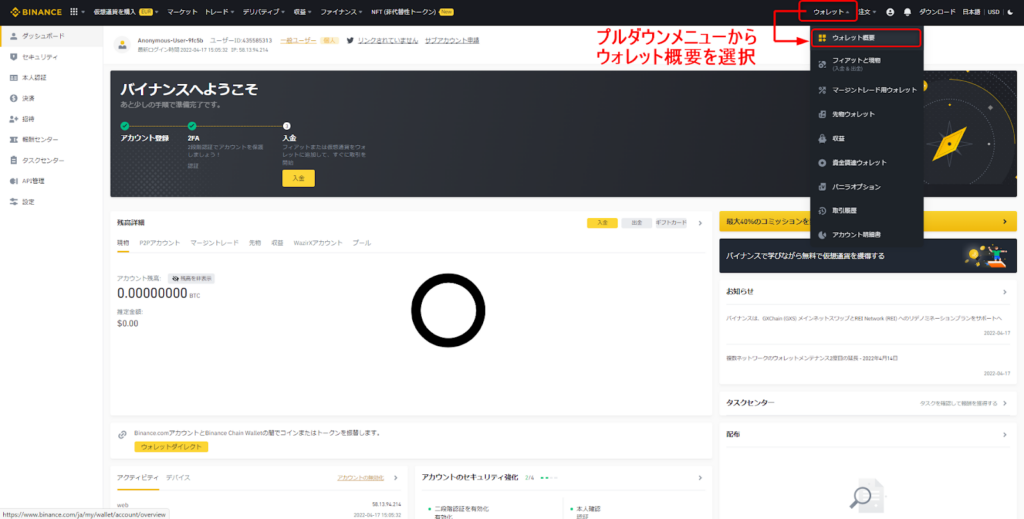Image resolution: width=1024 pixels, height=519 pixels.
Task: Expand the ファイナンス menu dropdown
Action: click(x=342, y=12)
